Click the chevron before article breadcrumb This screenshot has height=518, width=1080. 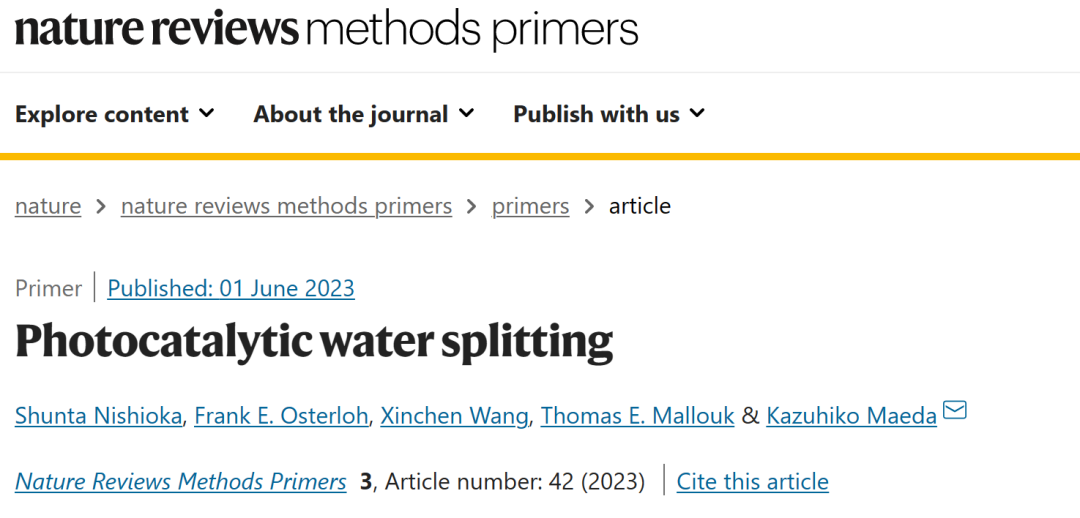[590, 206]
